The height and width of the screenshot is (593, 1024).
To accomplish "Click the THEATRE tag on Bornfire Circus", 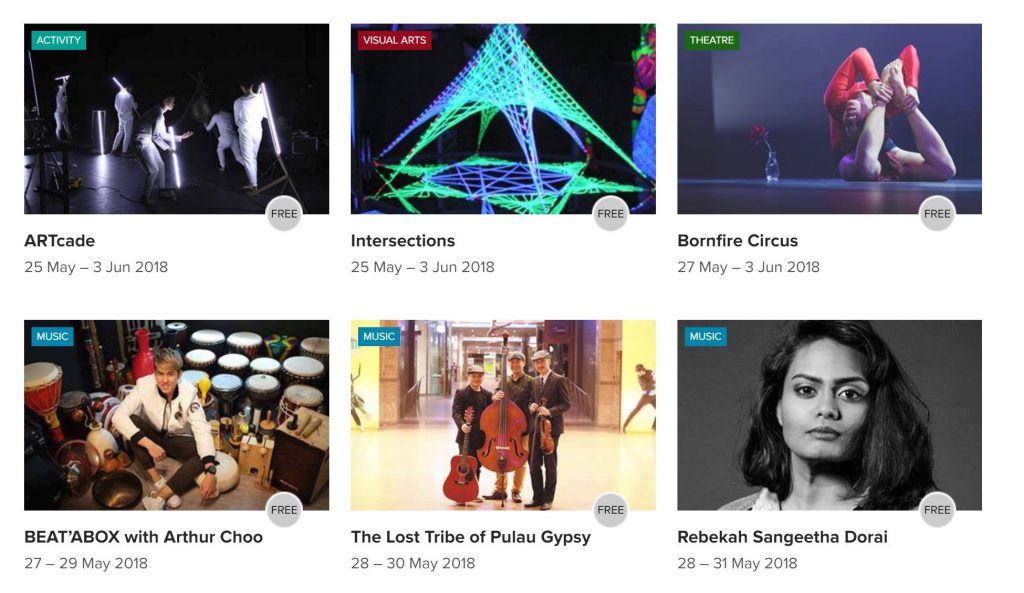I will point(712,40).
